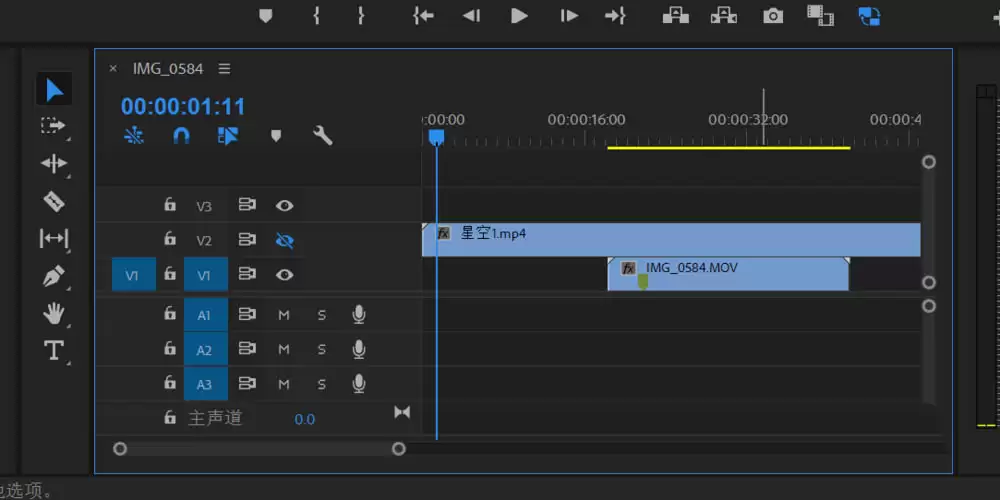Select the Slip tool
Screen dimensions: 1000x500
(54, 239)
